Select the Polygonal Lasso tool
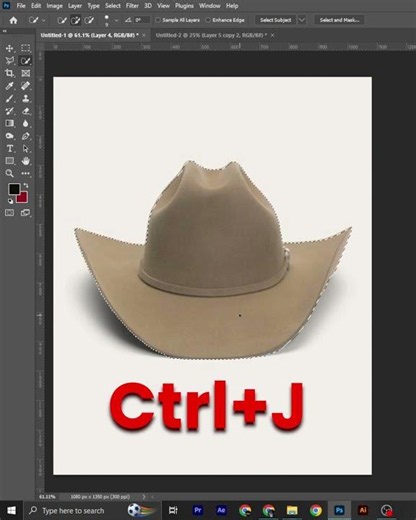Image resolution: width=416 pixels, height=520 pixels. (9, 61)
